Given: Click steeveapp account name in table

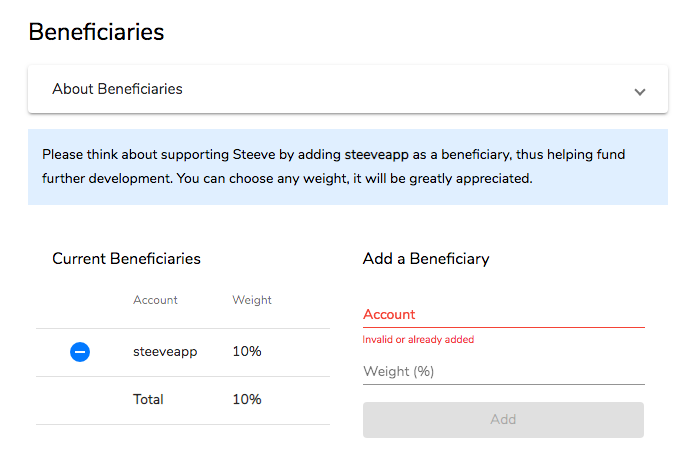Looking at the screenshot, I should [x=165, y=352].
